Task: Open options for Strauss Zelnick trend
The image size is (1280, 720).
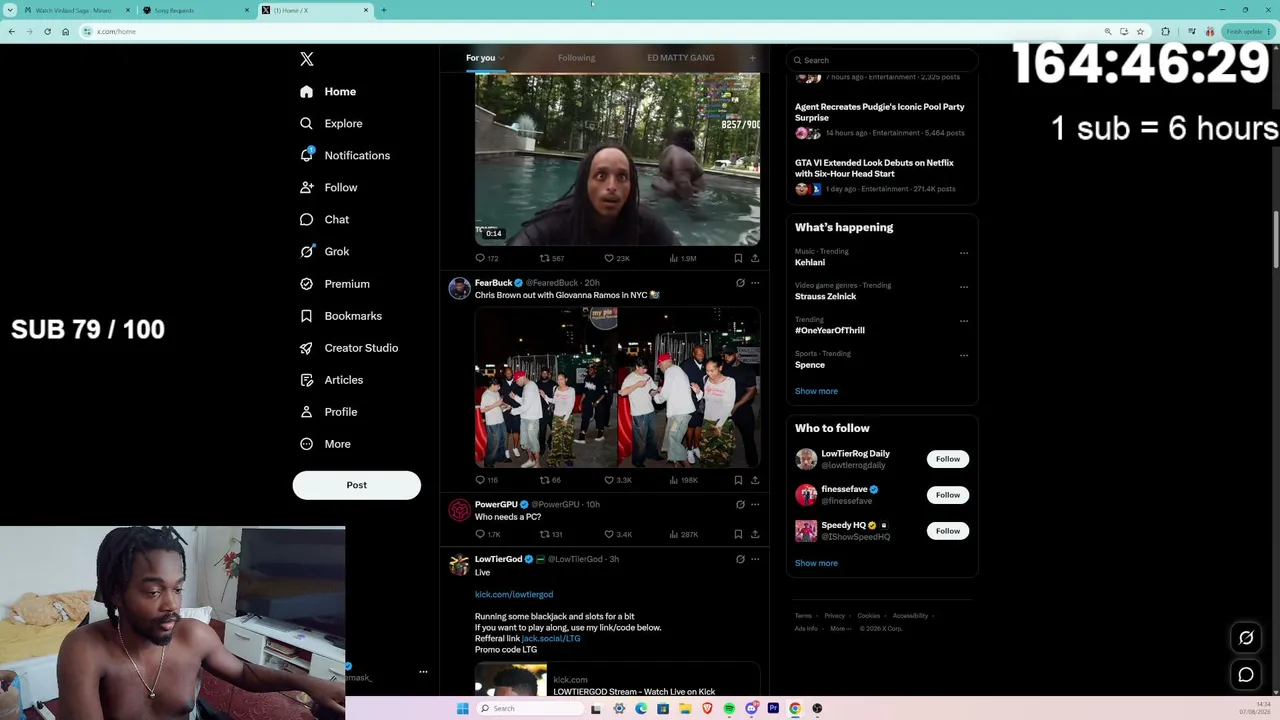Action: click(964, 287)
